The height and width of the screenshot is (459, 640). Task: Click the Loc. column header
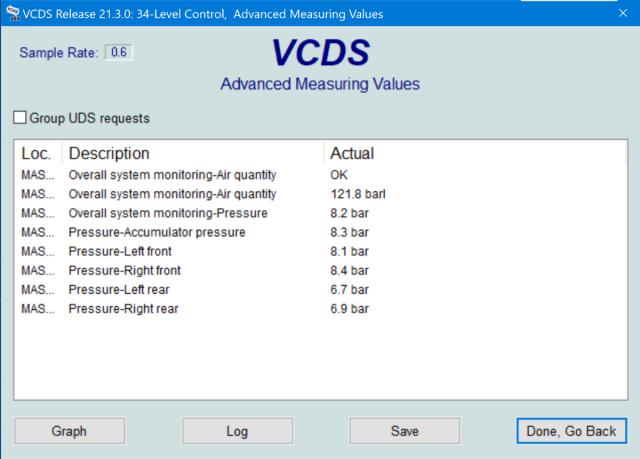(38, 153)
